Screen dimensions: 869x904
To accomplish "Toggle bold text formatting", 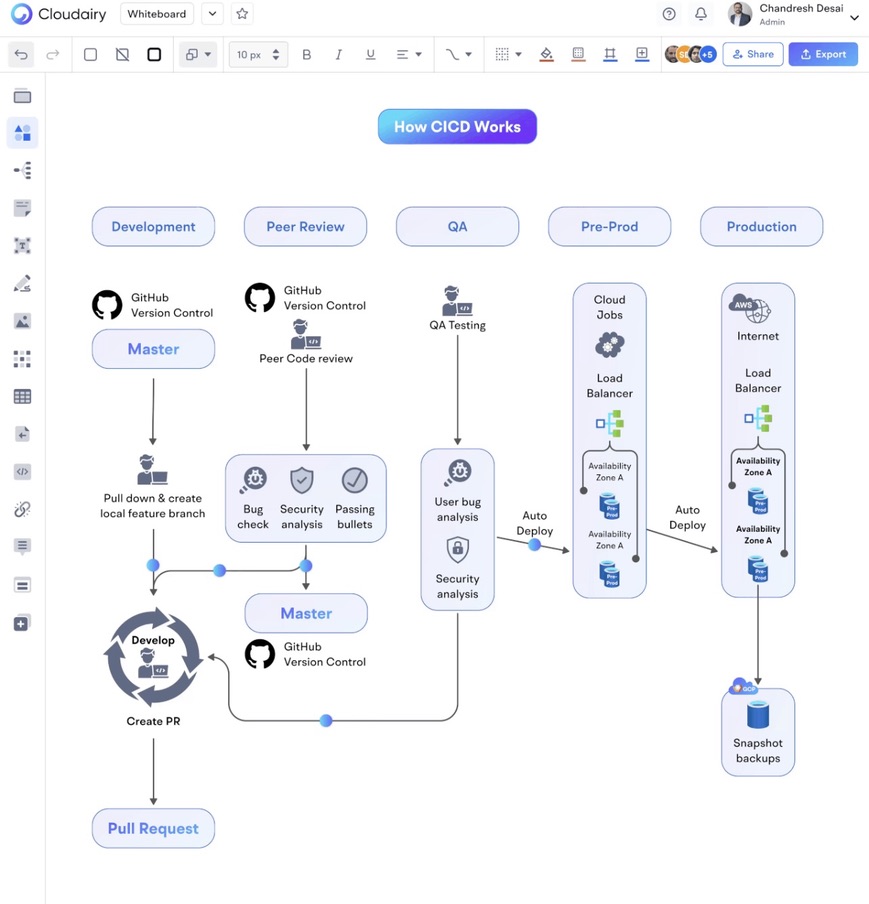I will pos(307,55).
